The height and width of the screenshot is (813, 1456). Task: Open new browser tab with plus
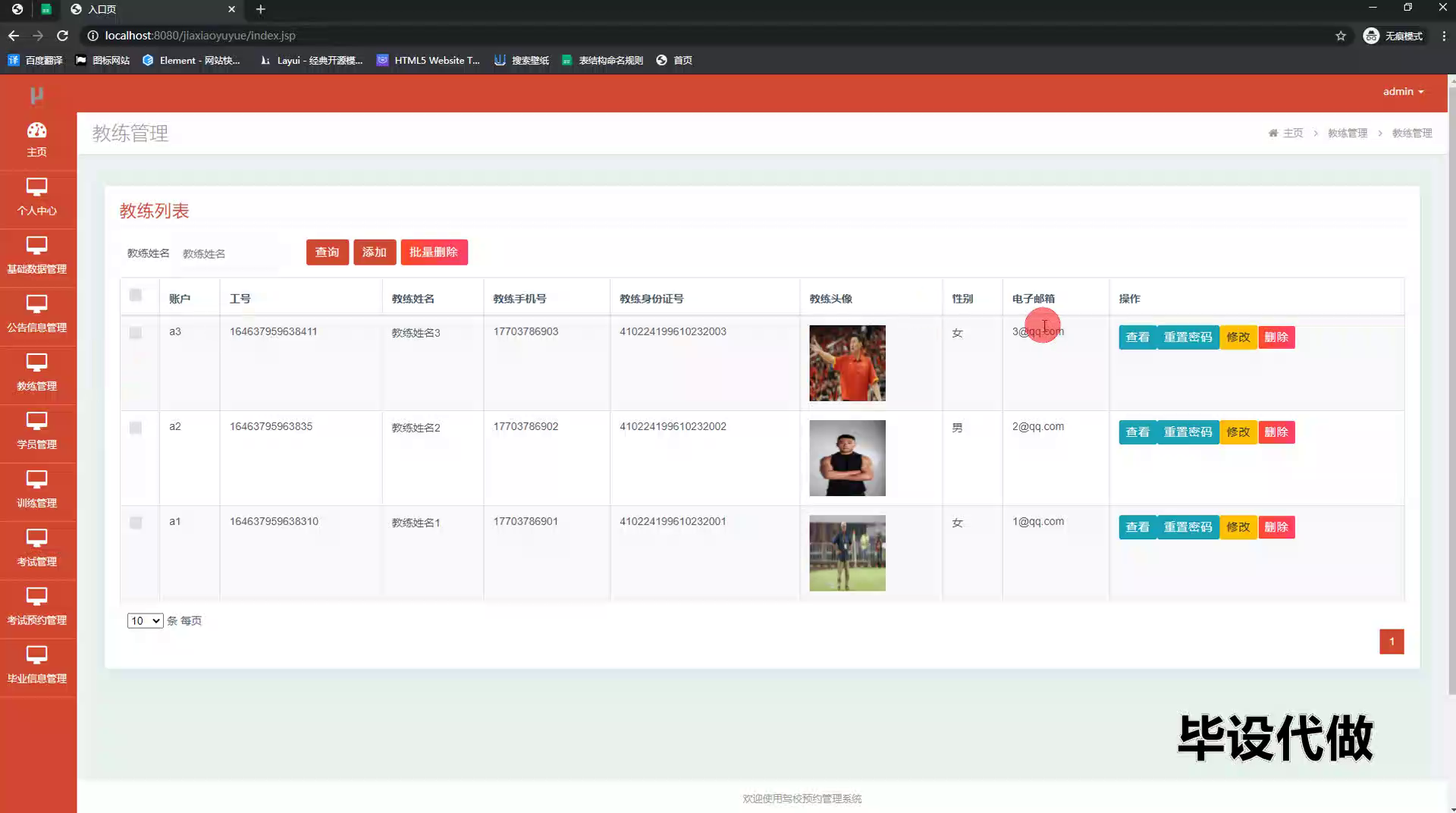pyautogui.click(x=260, y=9)
